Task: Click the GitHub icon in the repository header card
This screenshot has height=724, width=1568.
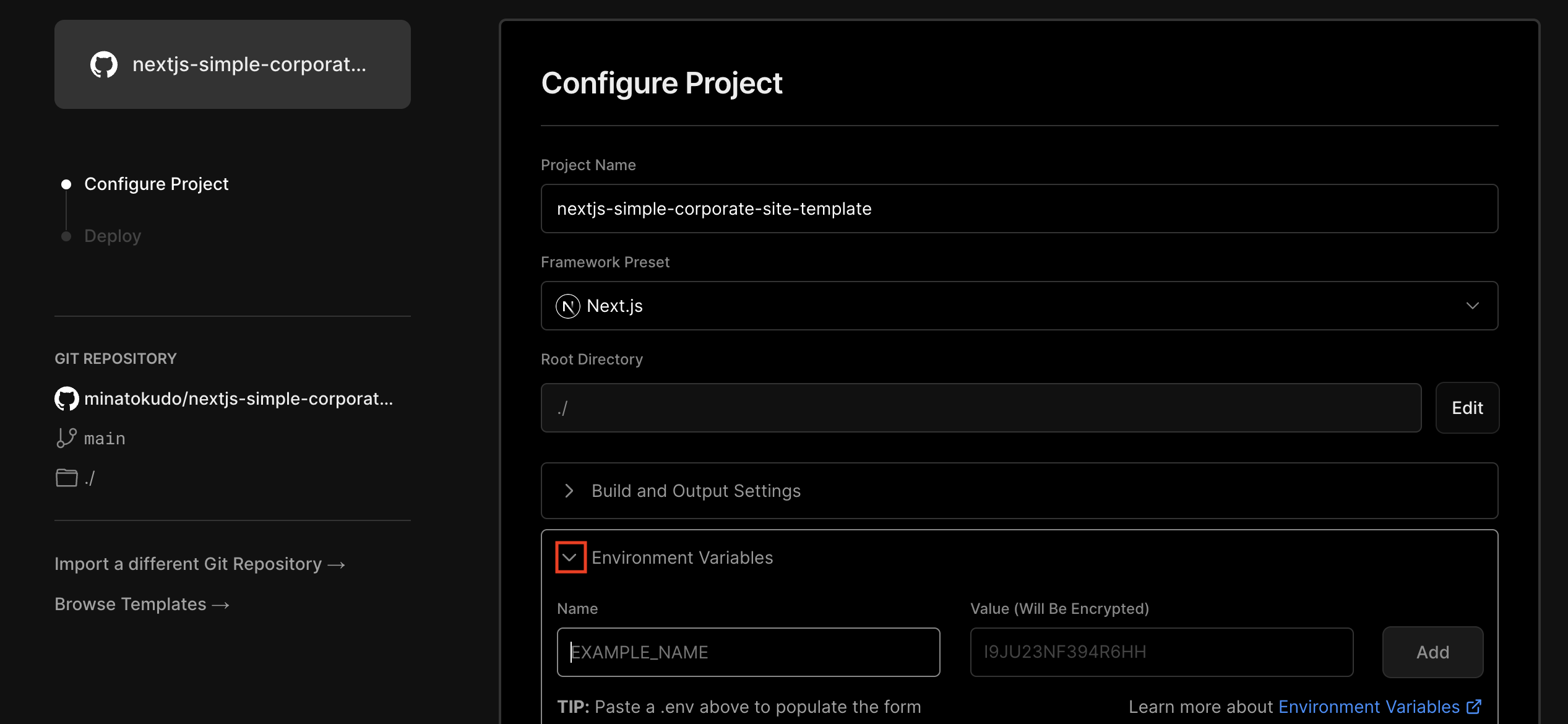Action: pyautogui.click(x=103, y=64)
